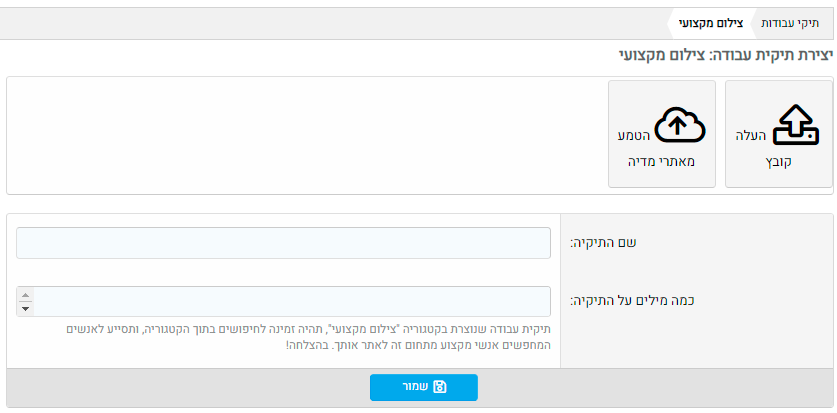
Task: Click the הטמע embed label
Action: pos(633,135)
